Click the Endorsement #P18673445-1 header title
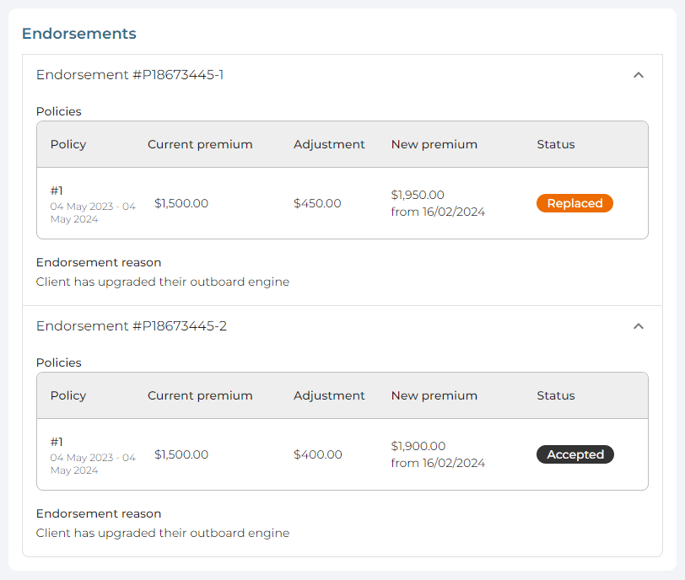 coord(130,75)
